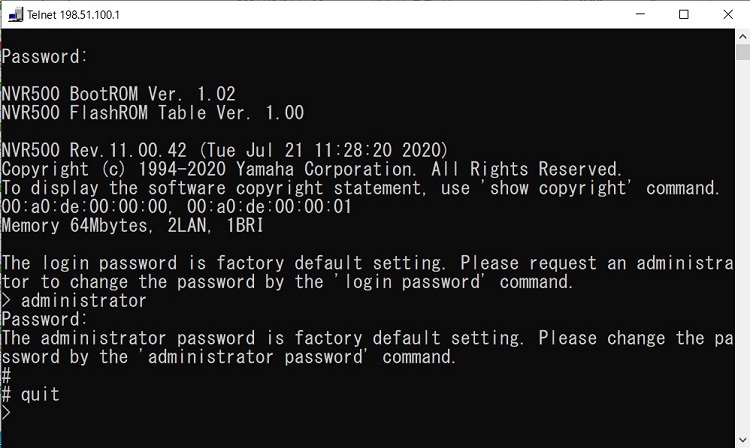Screen dimensions: 750x448
Task: Click the empty scrollbar track below the thumb
Action: (742, 250)
